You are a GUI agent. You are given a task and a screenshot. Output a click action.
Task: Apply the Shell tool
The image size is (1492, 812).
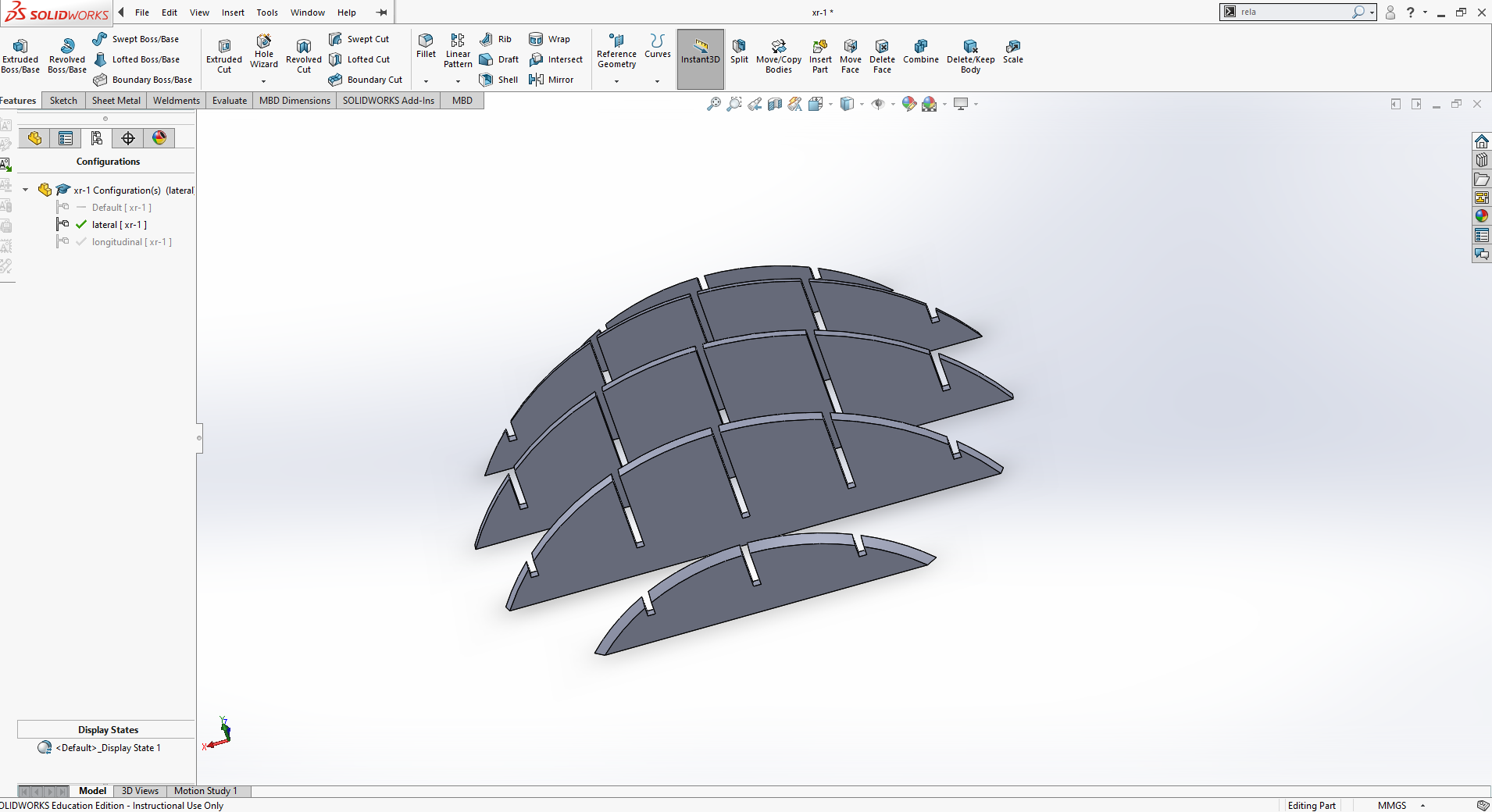[498, 80]
